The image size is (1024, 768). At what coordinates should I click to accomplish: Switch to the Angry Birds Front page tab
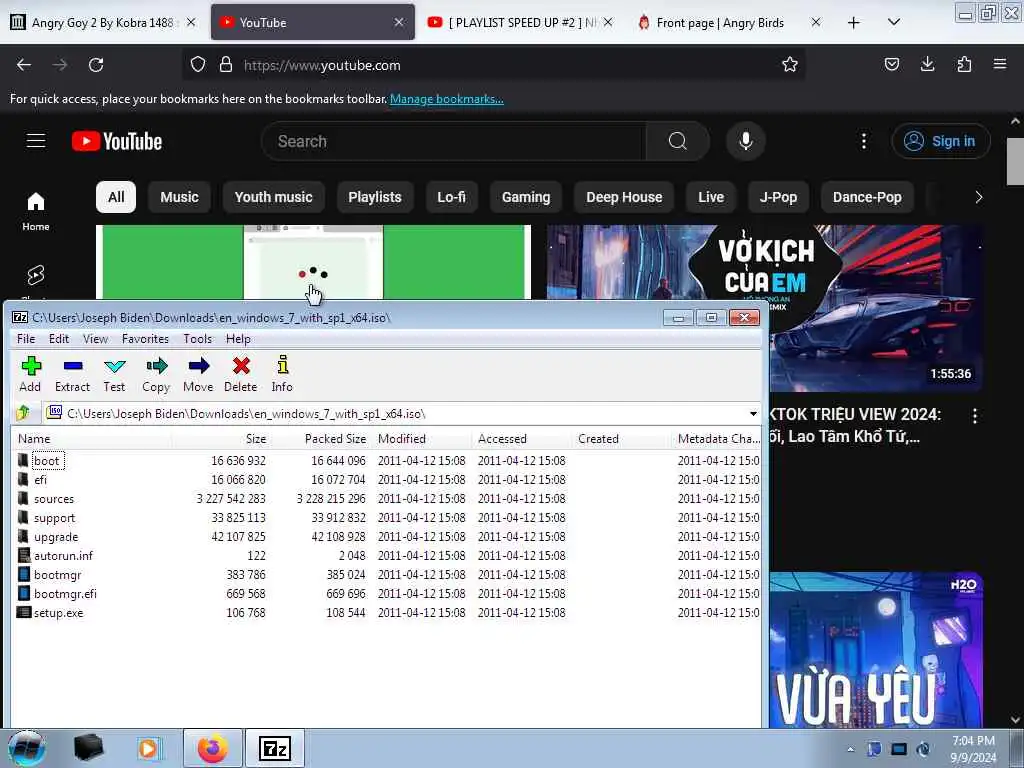click(x=729, y=22)
